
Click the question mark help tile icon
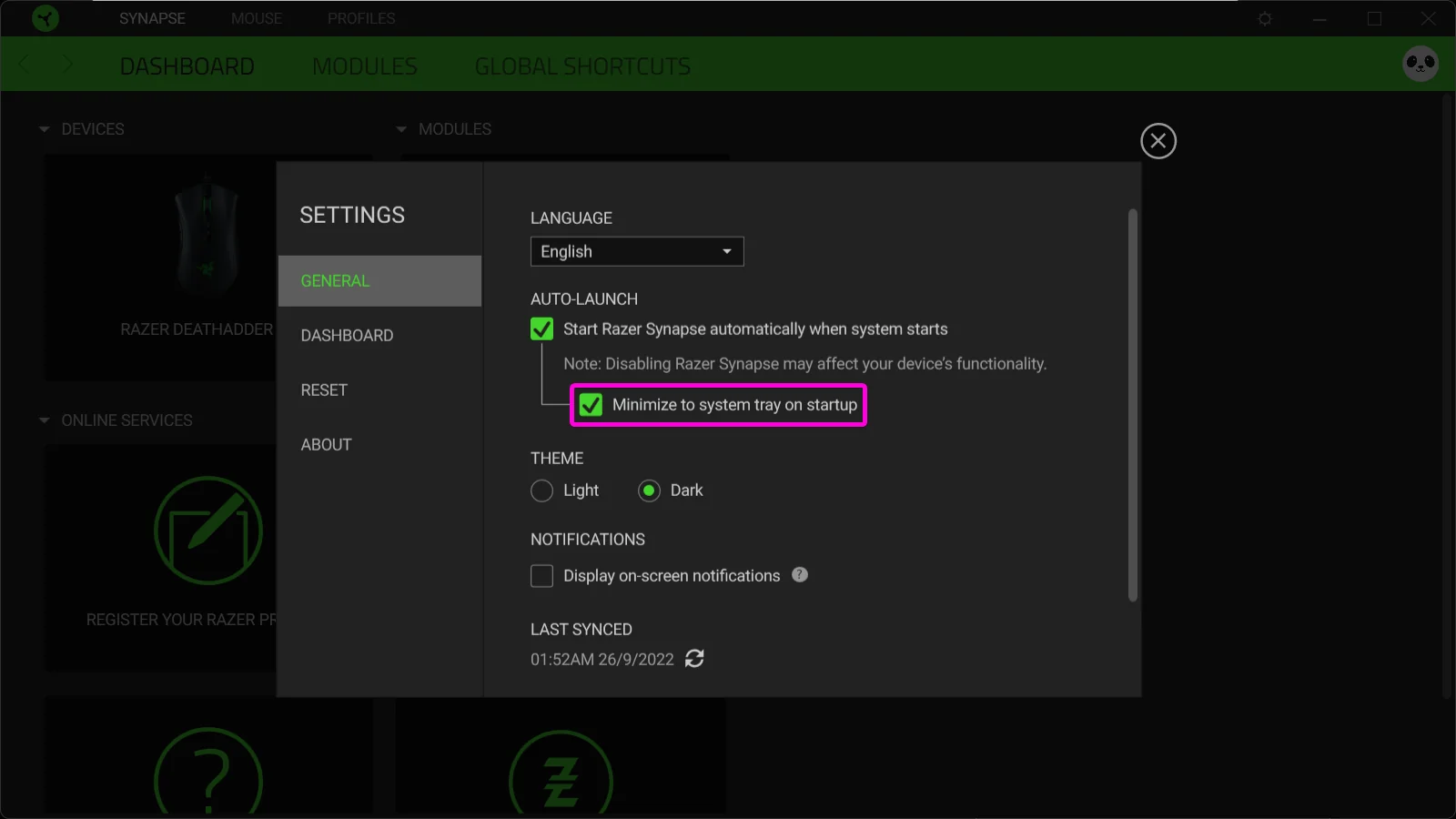[208, 772]
